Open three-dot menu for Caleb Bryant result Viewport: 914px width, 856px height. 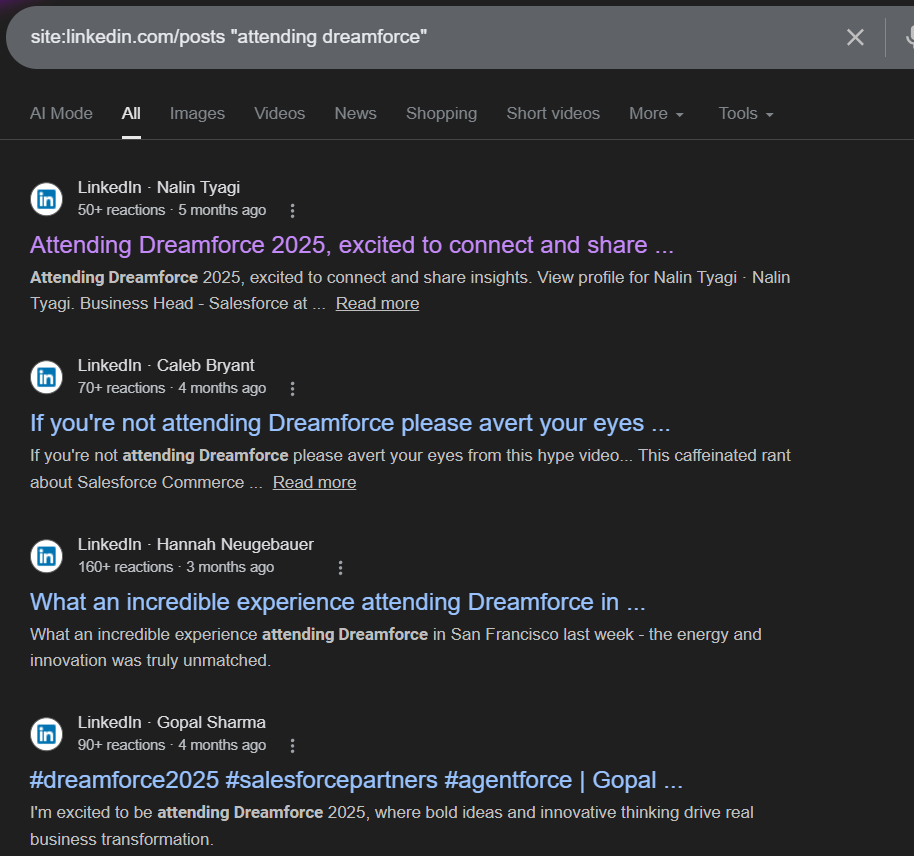click(x=292, y=389)
